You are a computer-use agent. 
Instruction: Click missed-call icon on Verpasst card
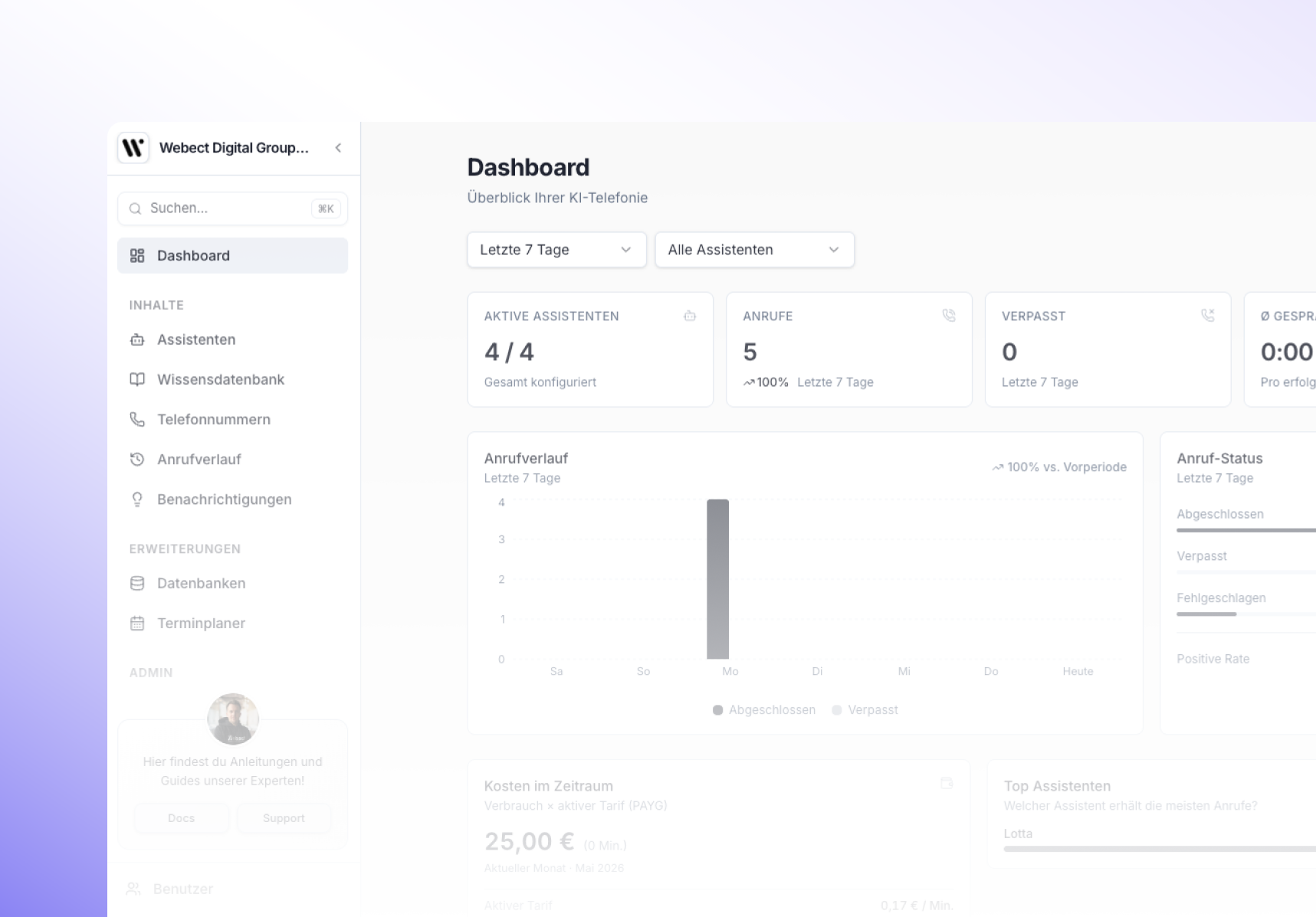coord(1208,315)
